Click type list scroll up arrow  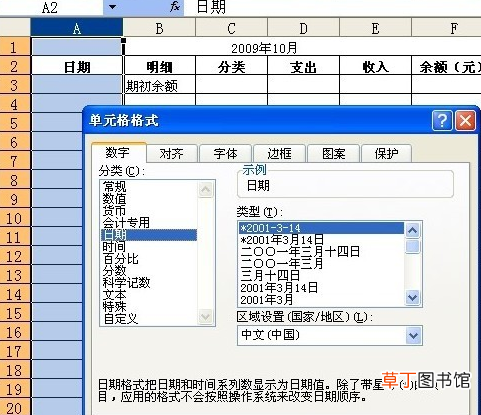413,230
